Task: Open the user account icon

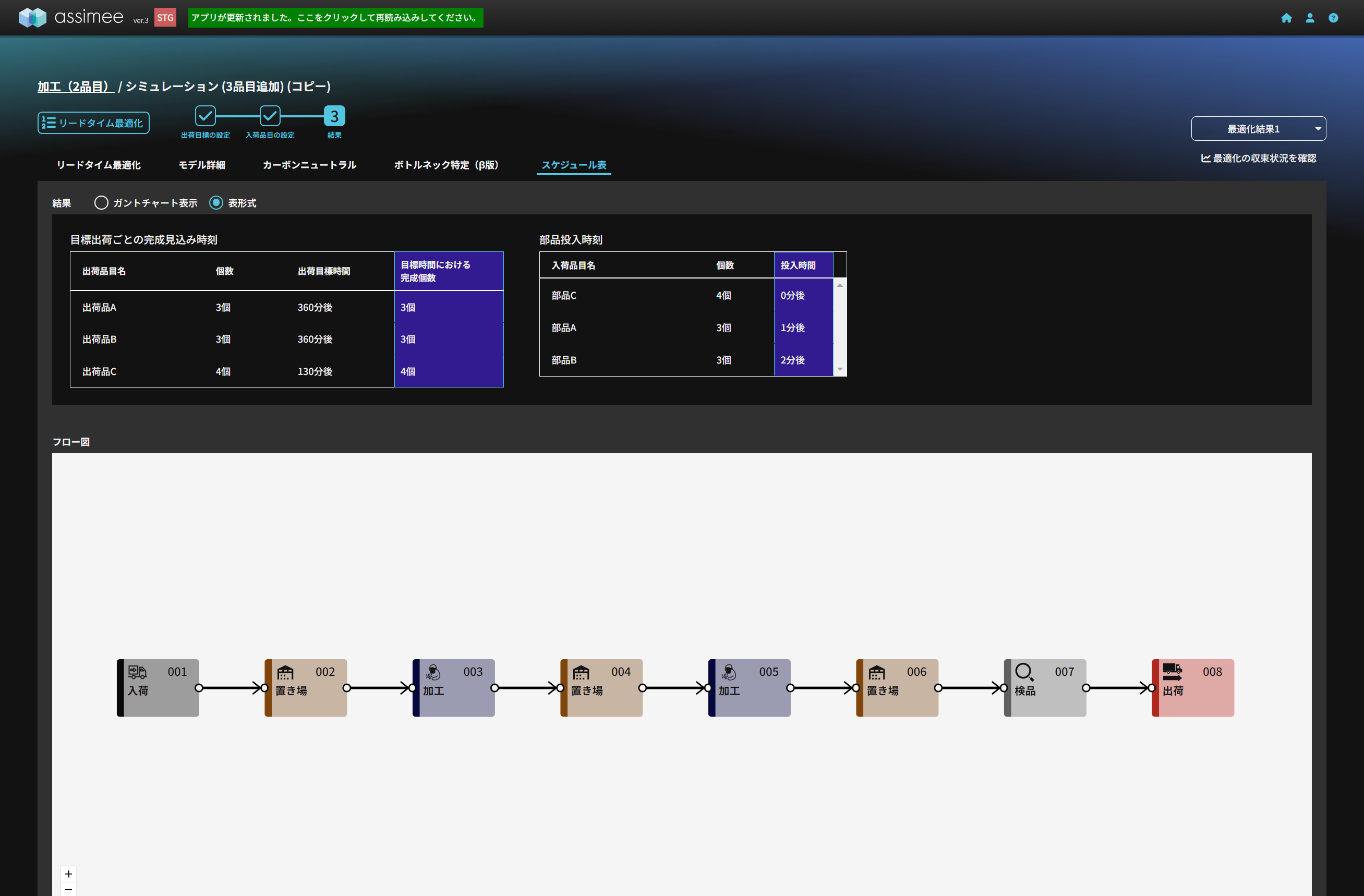Action: [x=1310, y=18]
